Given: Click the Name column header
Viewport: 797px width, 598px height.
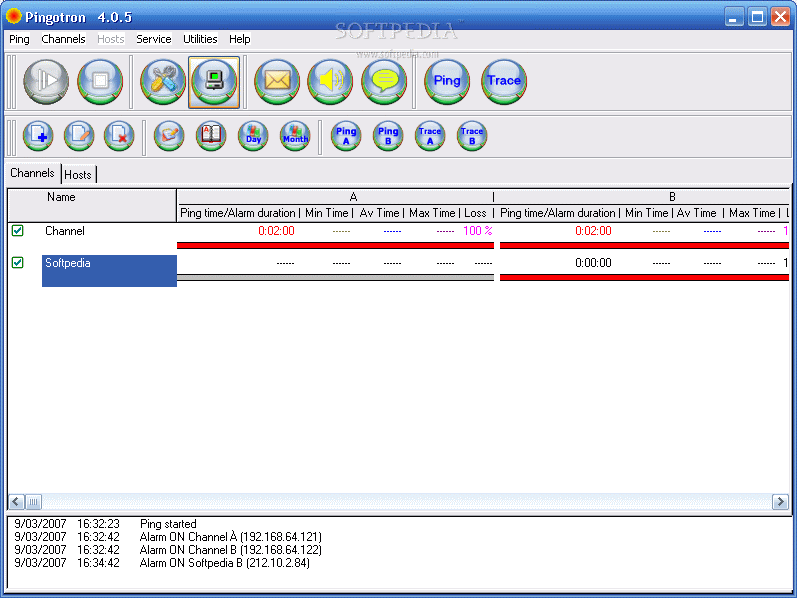Looking at the screenshot, I should pyautogui.click(x=92, y=205).
